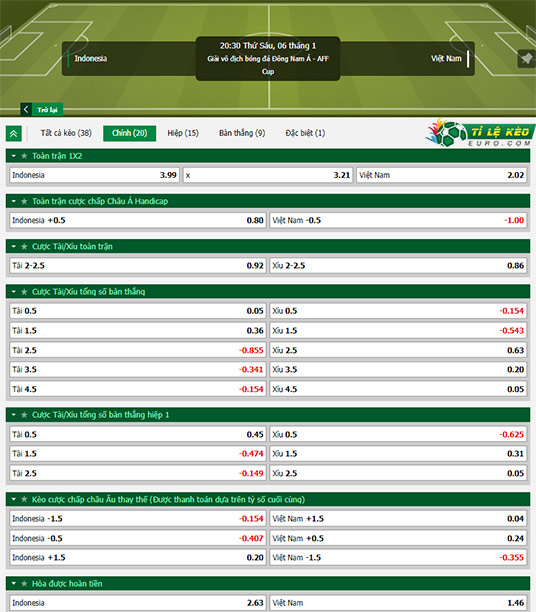Collapse the Hòa được hoàn tiền section
This screenshot has width=536, height=612.
coord(14,584)
